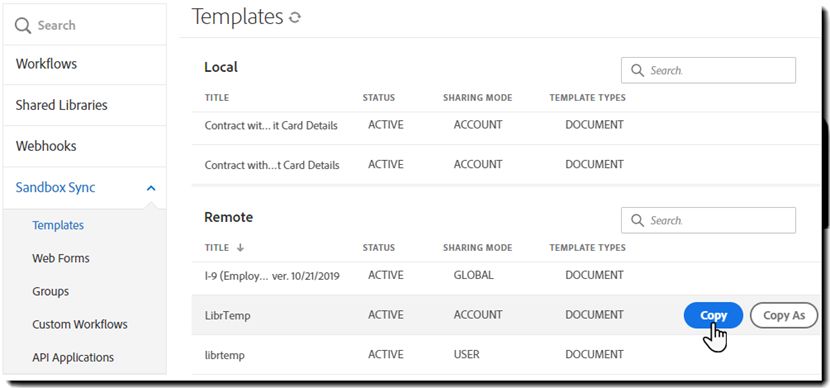Click the Remote section heading
Image resolution: width=830 pixels, height=388 pixels.
tap(229, 217)
